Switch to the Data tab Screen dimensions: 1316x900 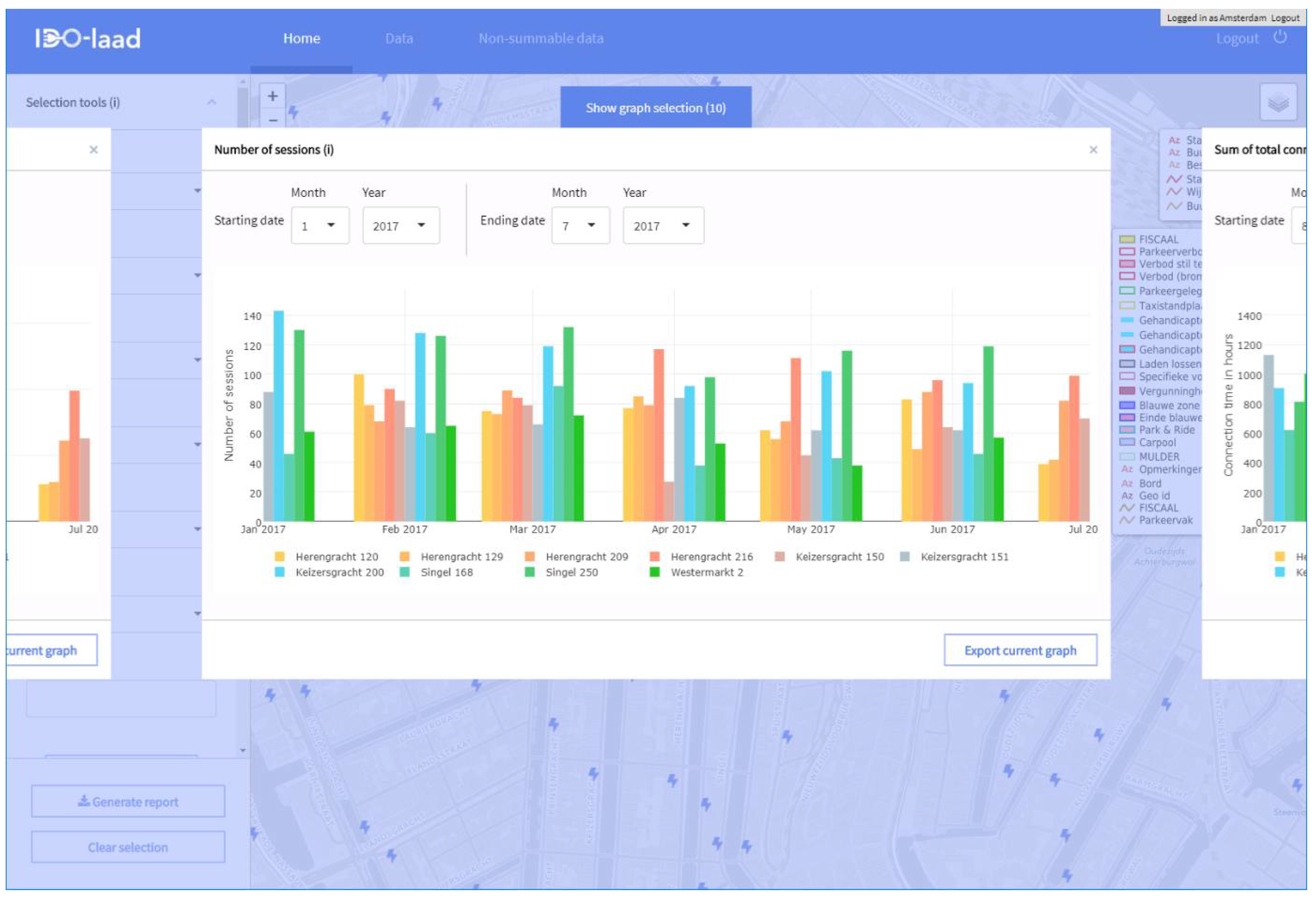(x=399, y=38)
